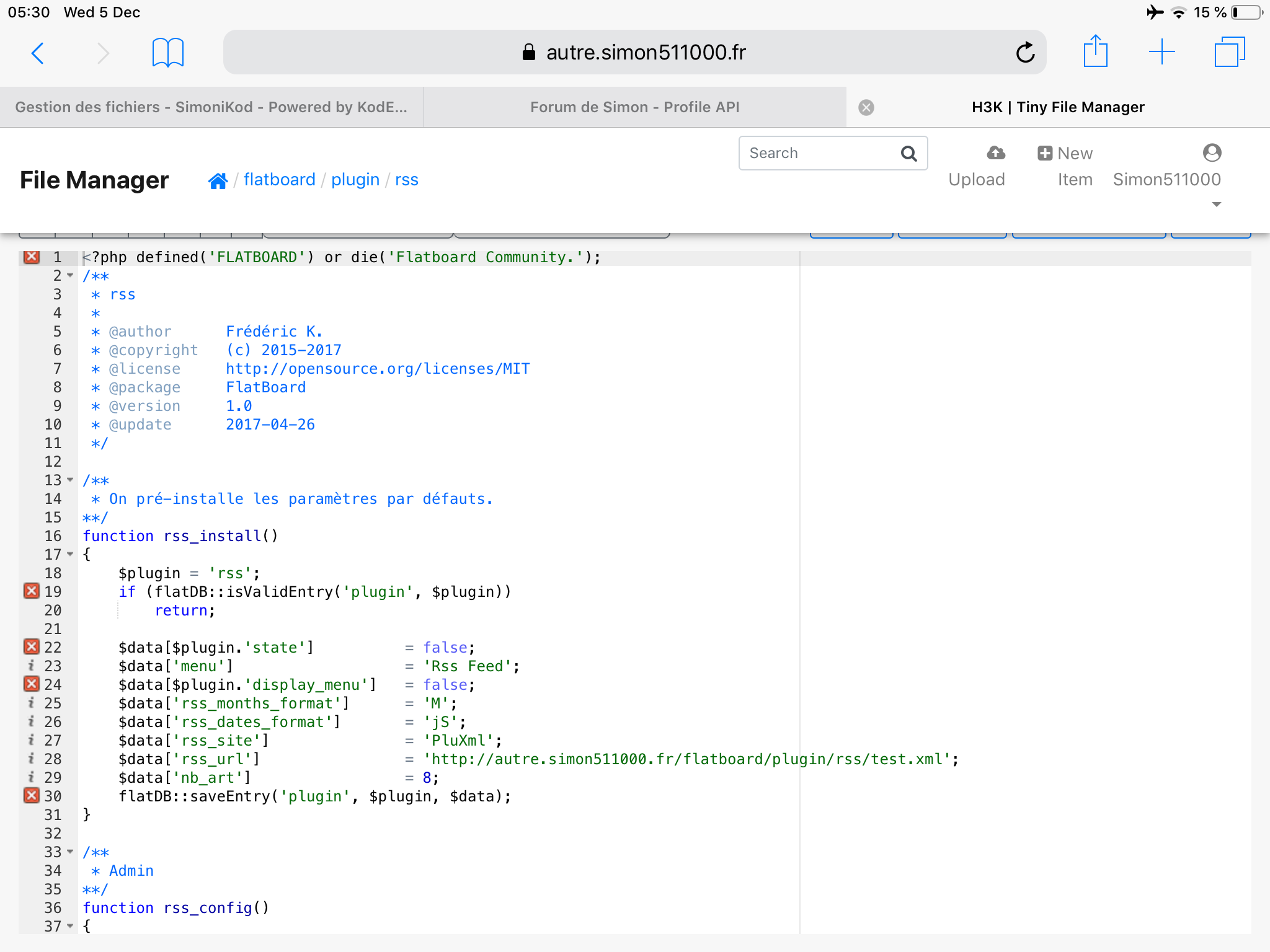
Task: Switch to the Forum de Simon tab
Action: [x=634, y=107]
